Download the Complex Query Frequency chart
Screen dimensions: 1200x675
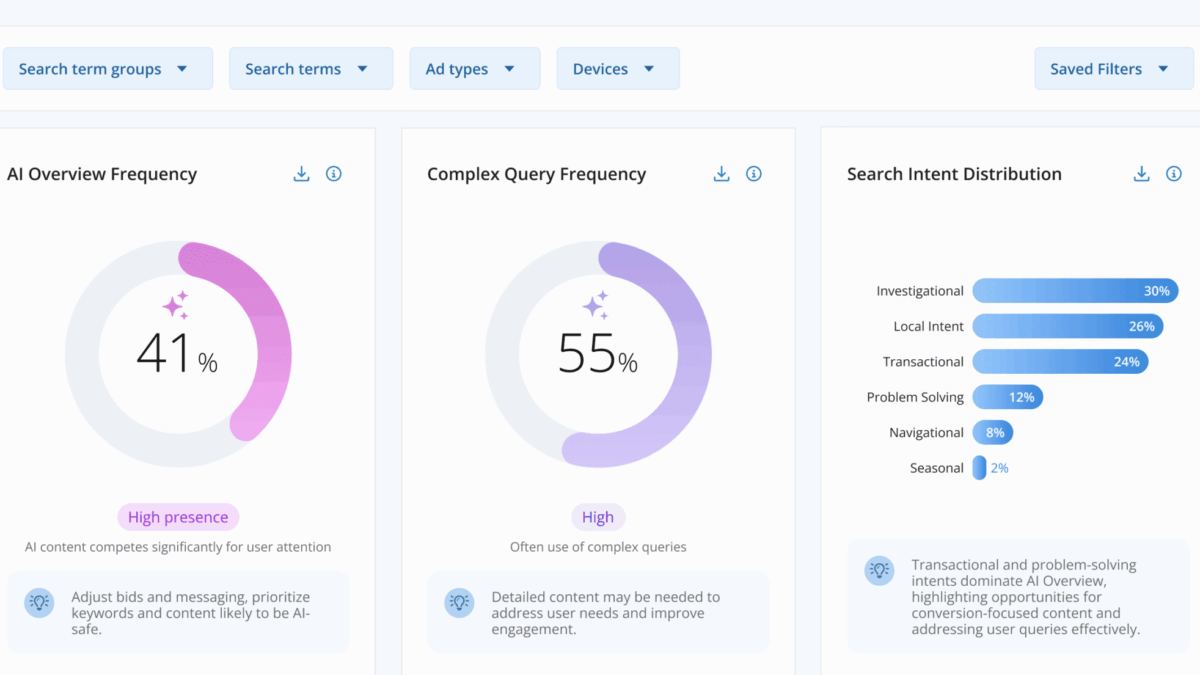tap(721, 174)
